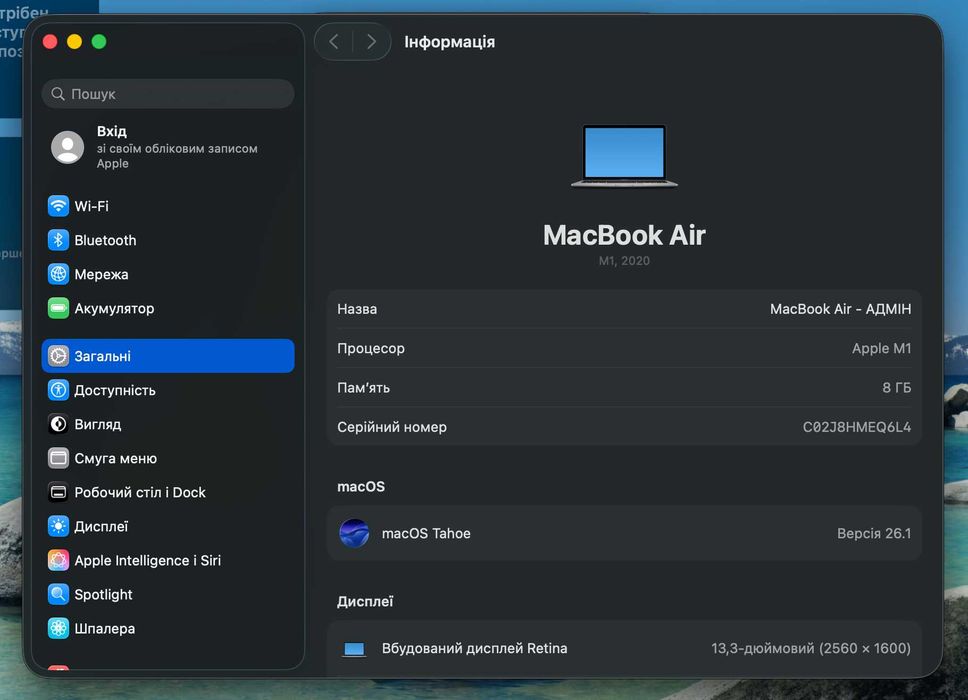
Task: Click the Версія 26.1 text
Action: (x=874, y=533)
